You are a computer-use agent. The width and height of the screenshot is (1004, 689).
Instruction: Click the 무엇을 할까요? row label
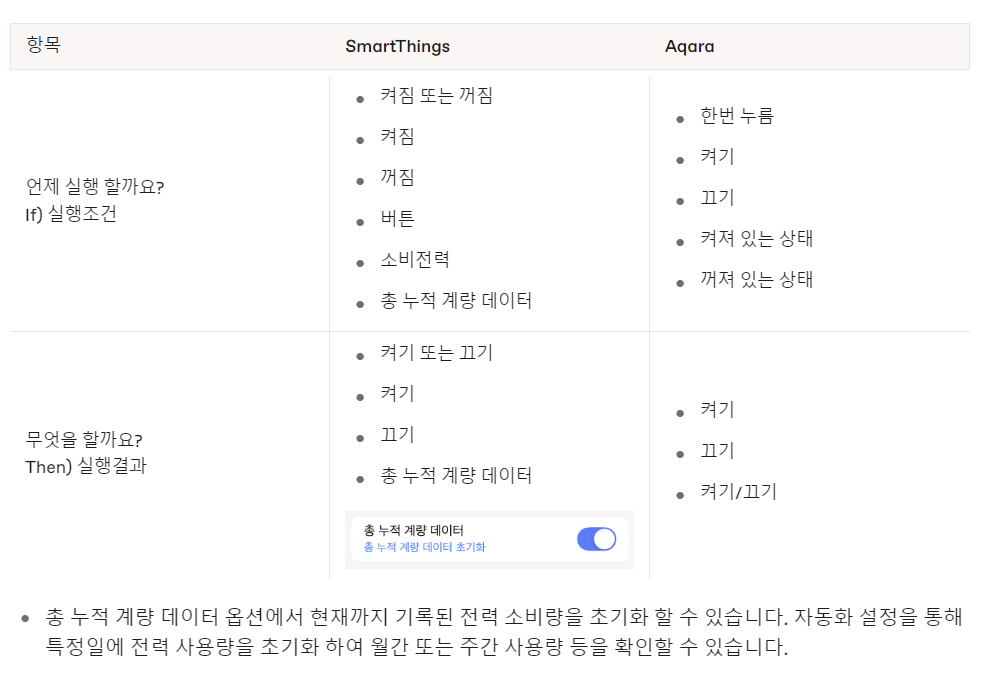[x=84, y=440]
